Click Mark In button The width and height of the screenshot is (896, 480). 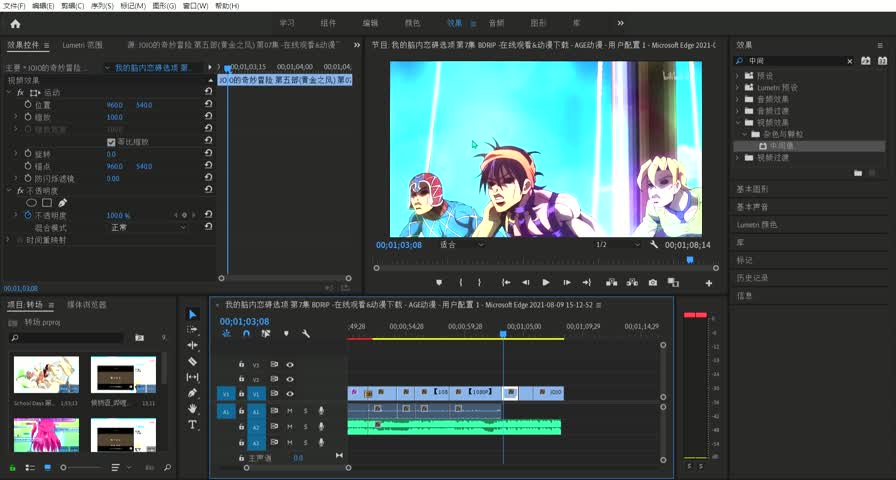tap(461, 282)
